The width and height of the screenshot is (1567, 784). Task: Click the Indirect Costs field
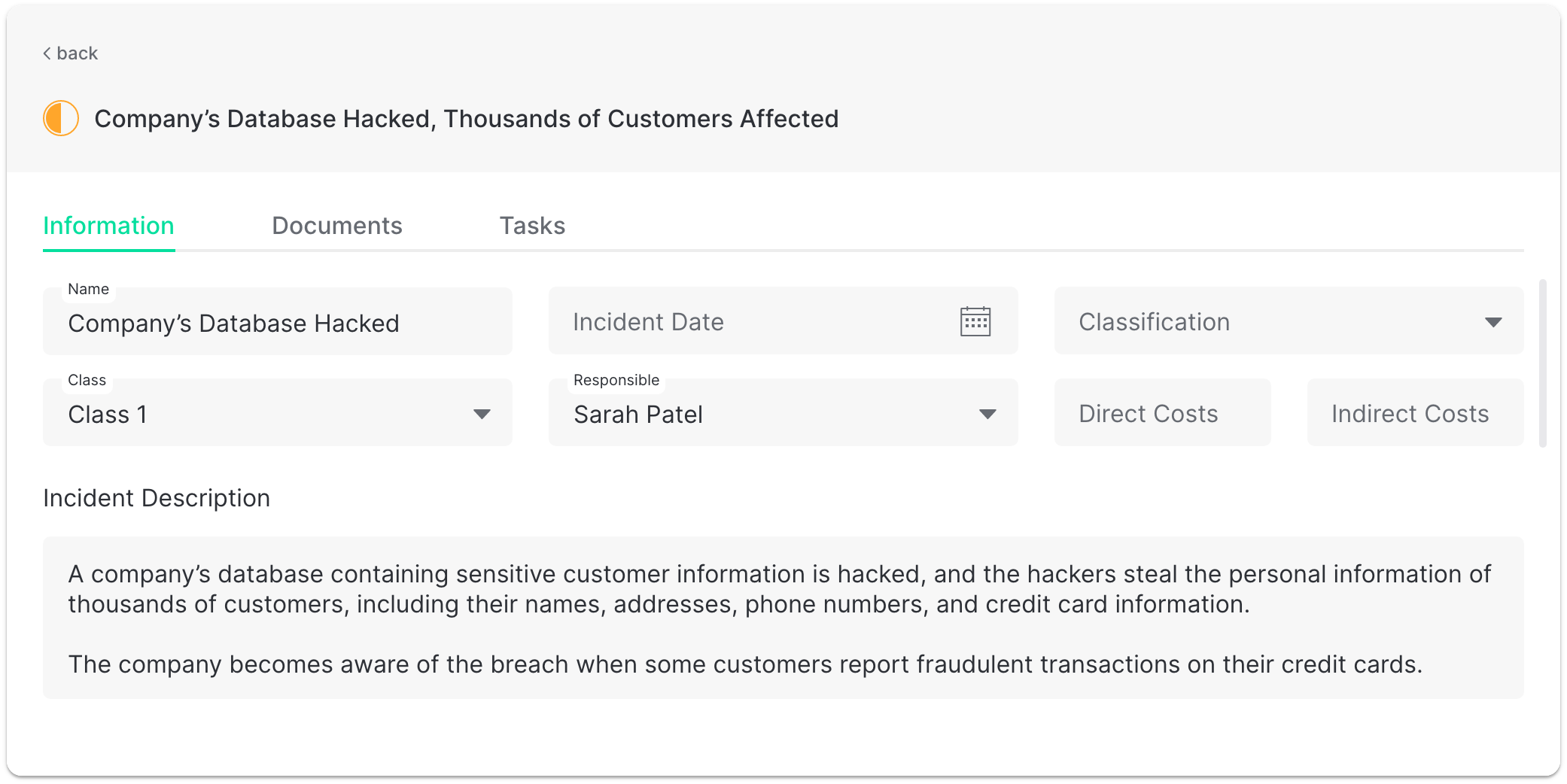point(1414,413)
